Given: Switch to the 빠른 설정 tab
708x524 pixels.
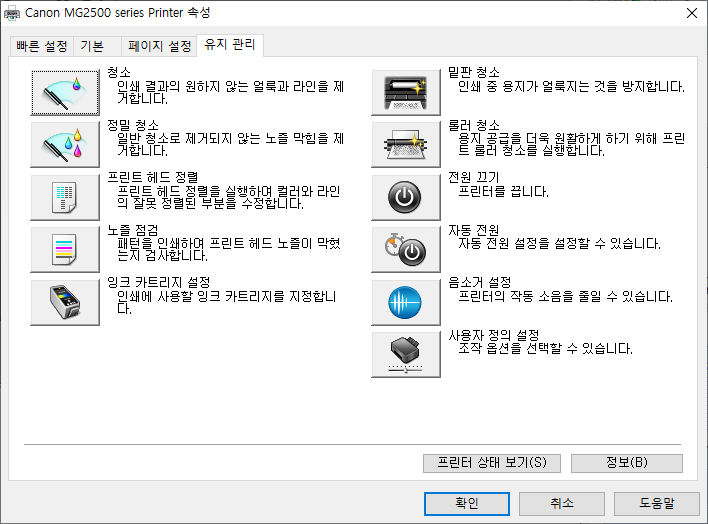Looking at the screenshot, I should [x=42, y=46].
